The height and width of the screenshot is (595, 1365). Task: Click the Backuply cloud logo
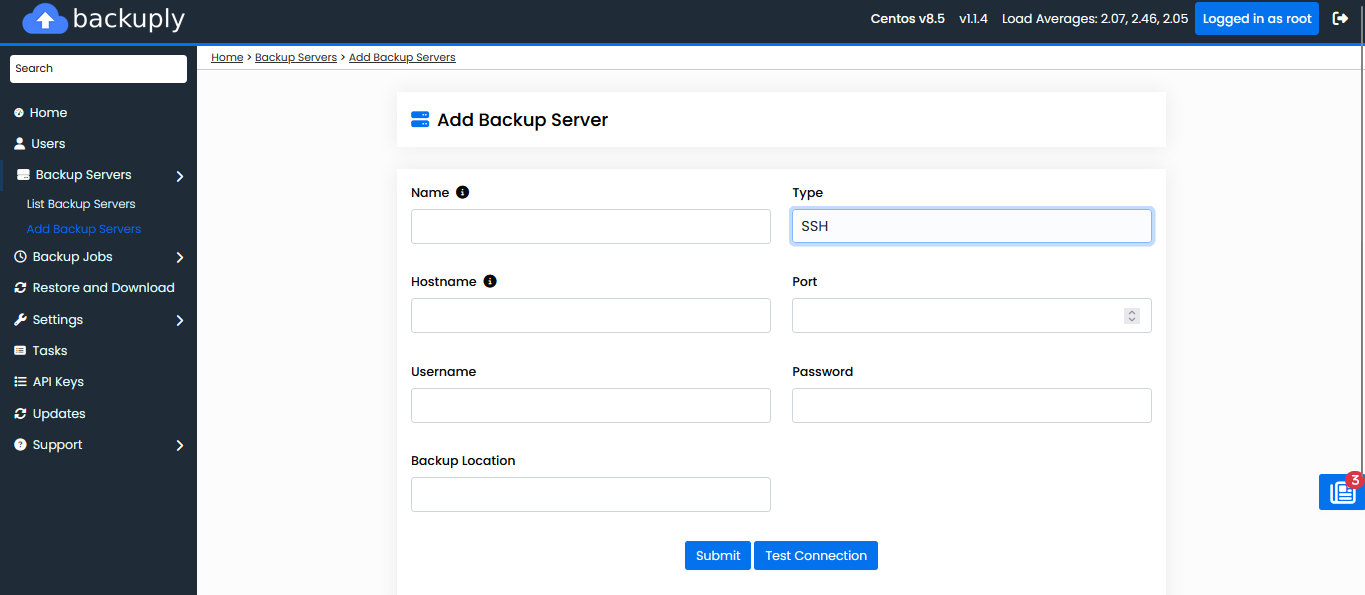(45, 19)
